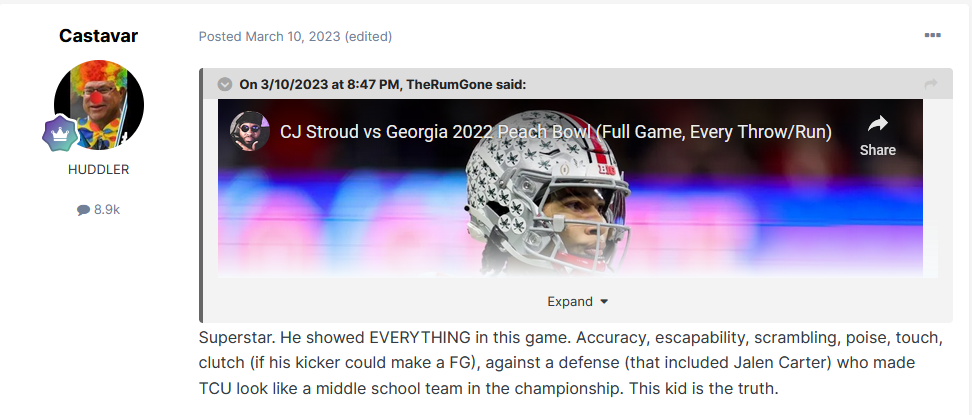Click the (edited) label beside post date
Screen dimensions: 972x415
point(368,36)
